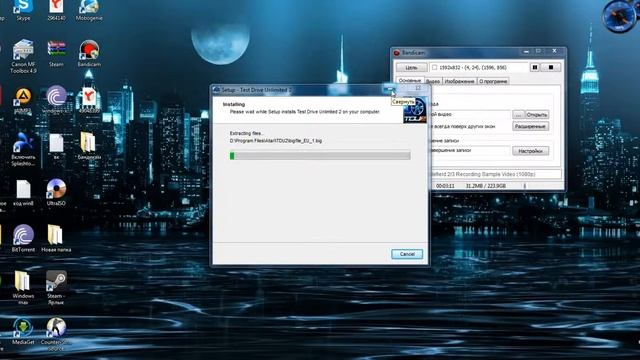The image size is (640, 360).
Task: Switch to the "Видео" tab in Bandicam
Action: pos(433,81)
